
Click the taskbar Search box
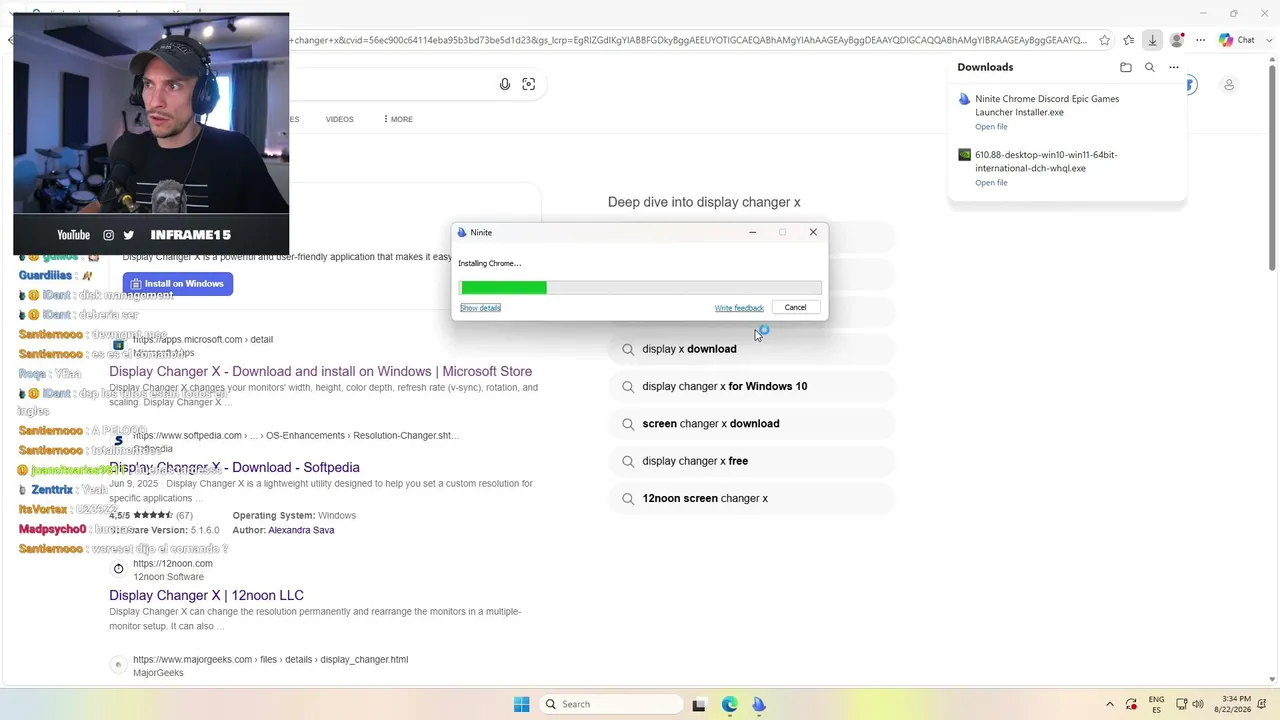pos(610,704)
